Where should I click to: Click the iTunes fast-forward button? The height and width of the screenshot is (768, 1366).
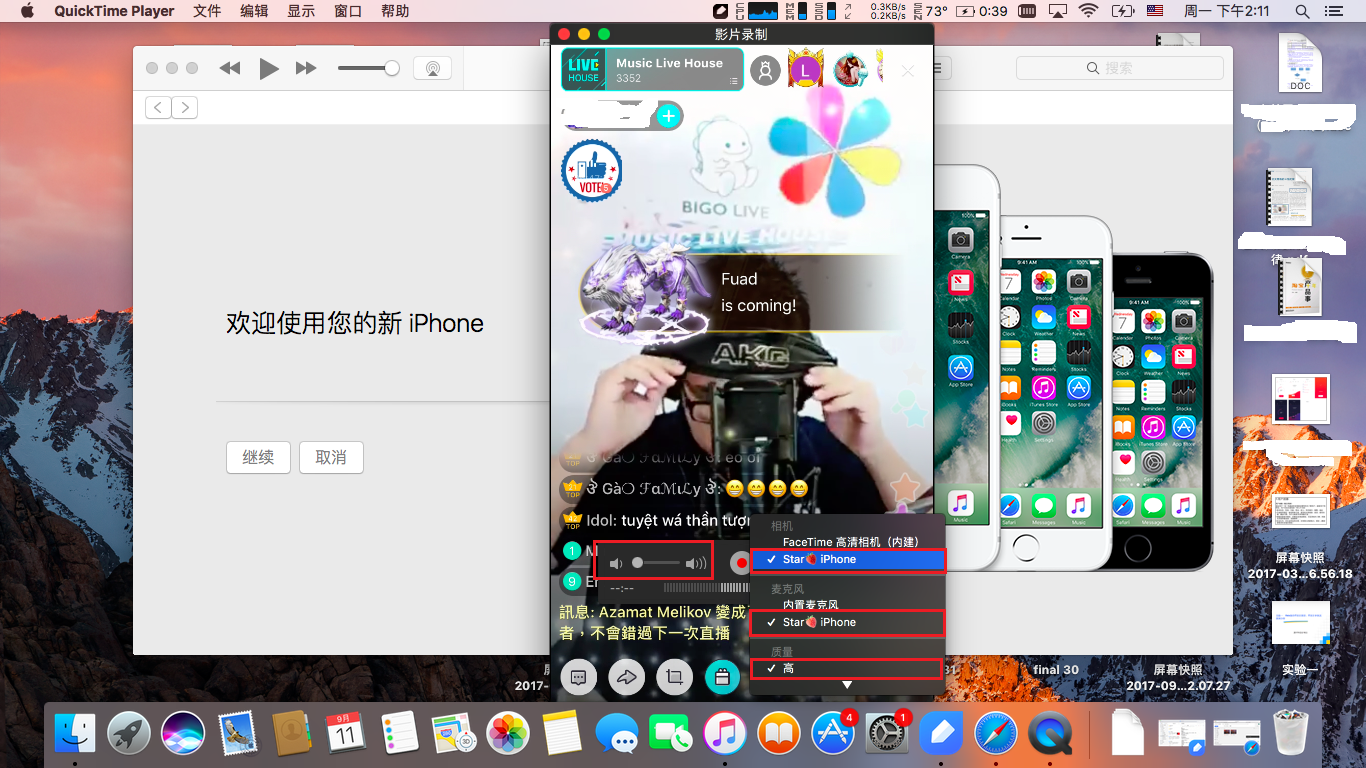[306, 68]
